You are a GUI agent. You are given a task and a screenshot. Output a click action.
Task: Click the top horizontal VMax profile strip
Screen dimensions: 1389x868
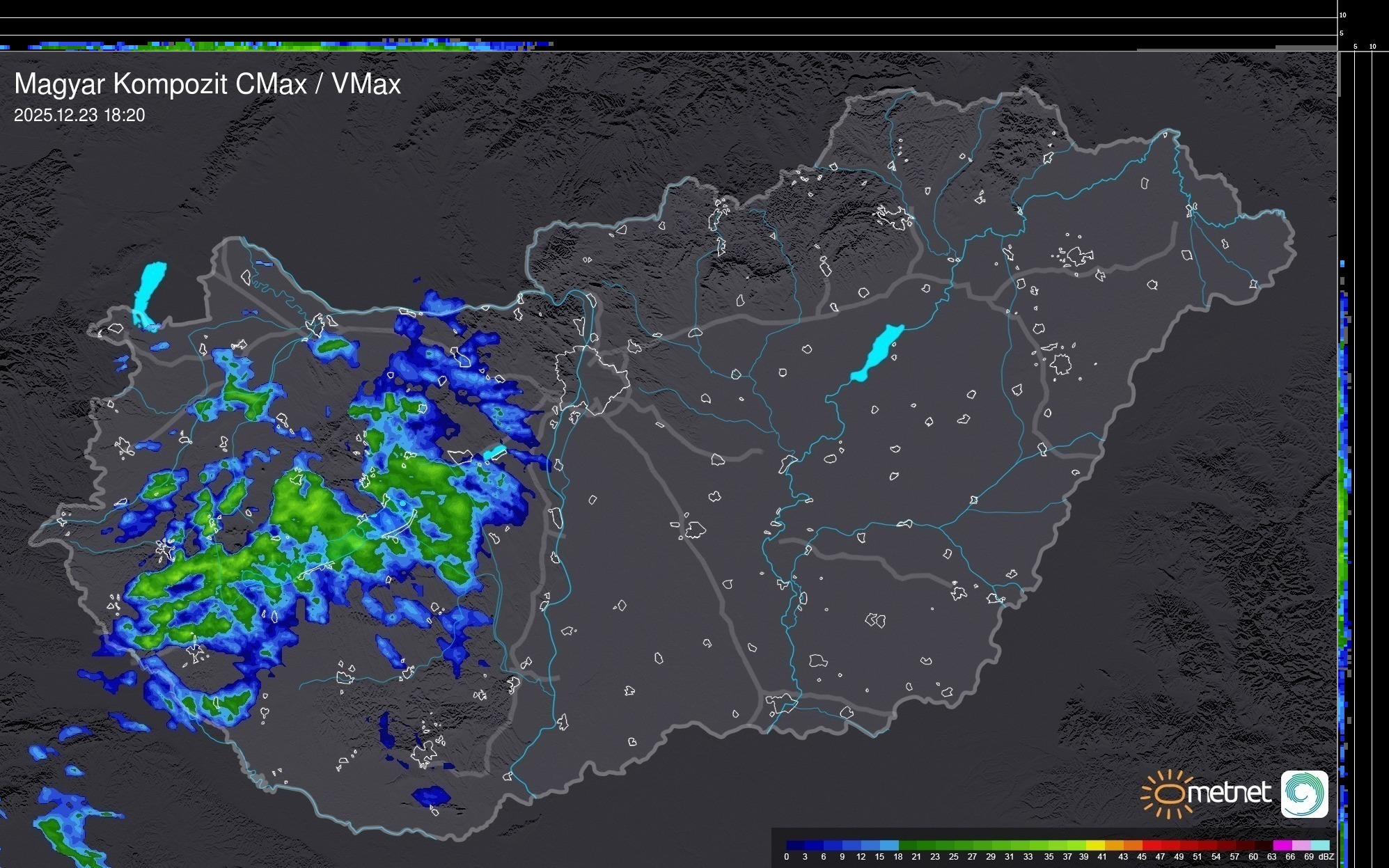click(x=278, y=45)
